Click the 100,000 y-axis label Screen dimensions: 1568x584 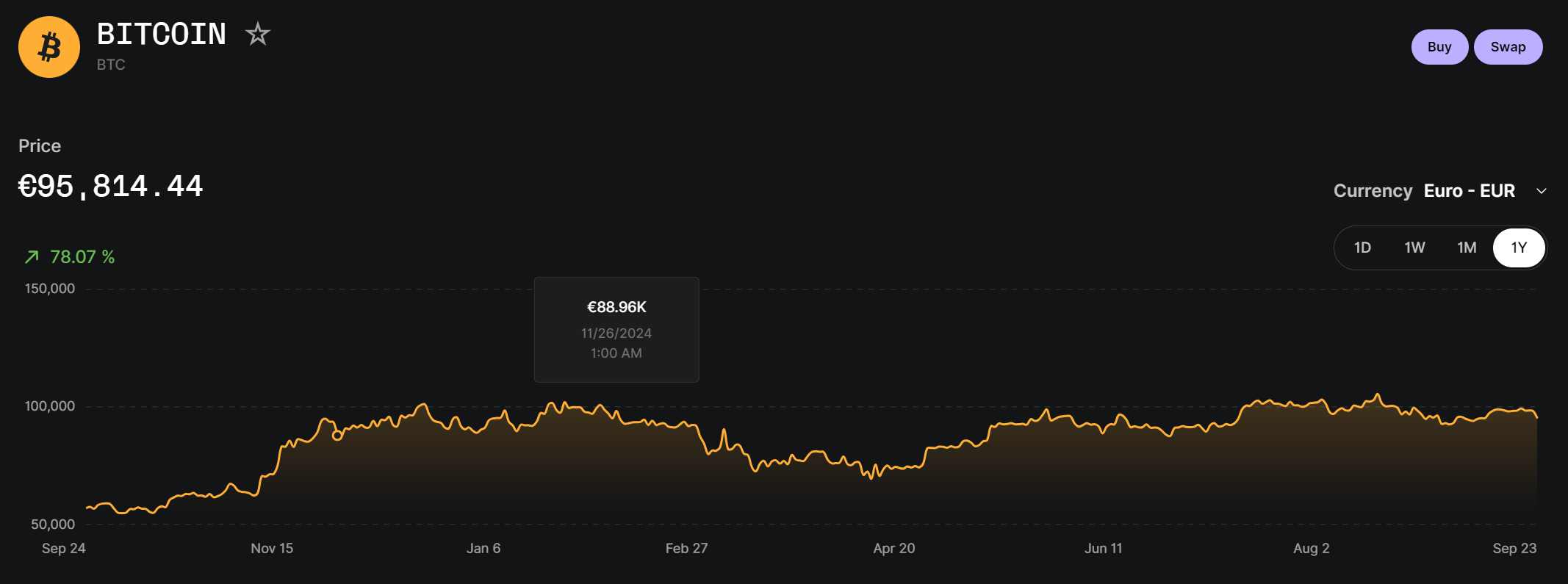pos(50,406)
